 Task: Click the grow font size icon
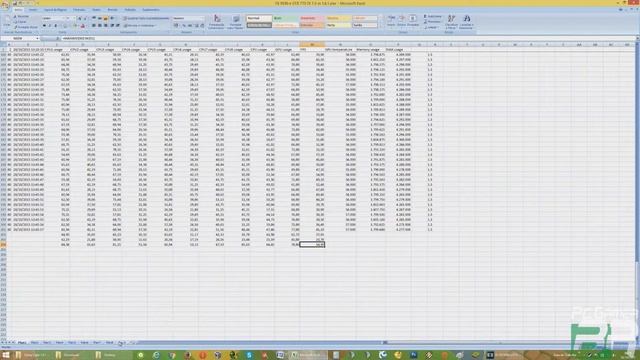pyautogui.click(x=80, y=18)
